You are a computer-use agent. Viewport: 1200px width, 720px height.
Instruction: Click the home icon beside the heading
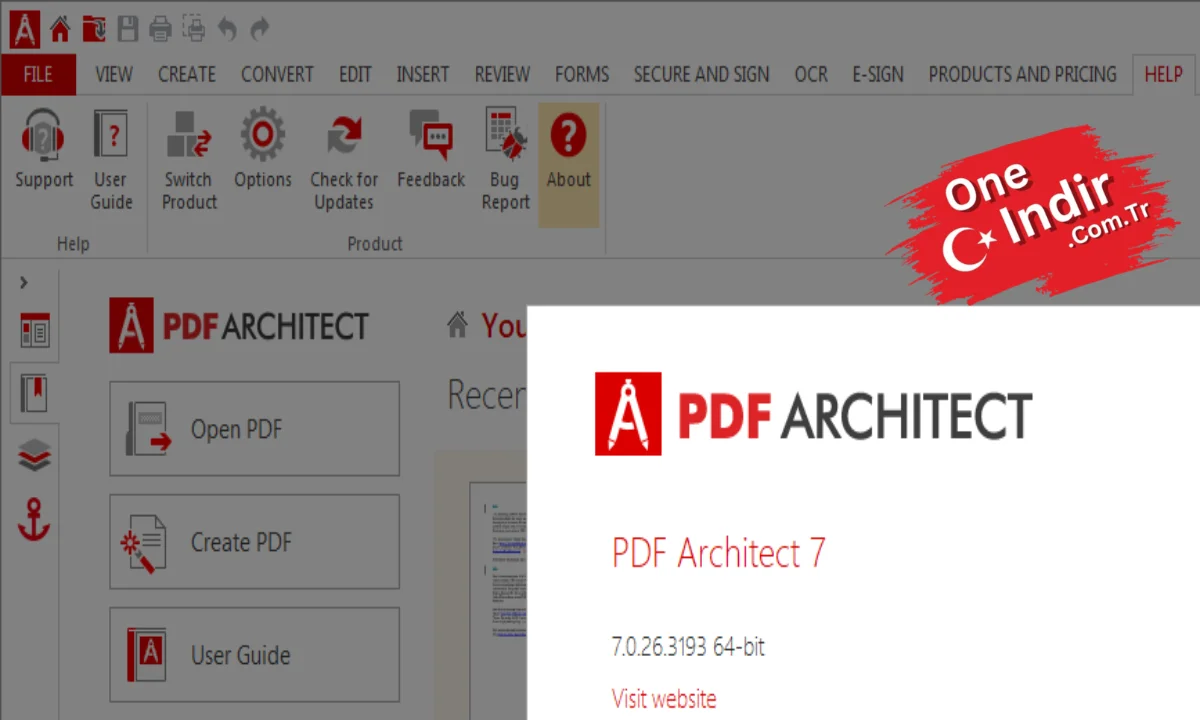tap(457, 325)
